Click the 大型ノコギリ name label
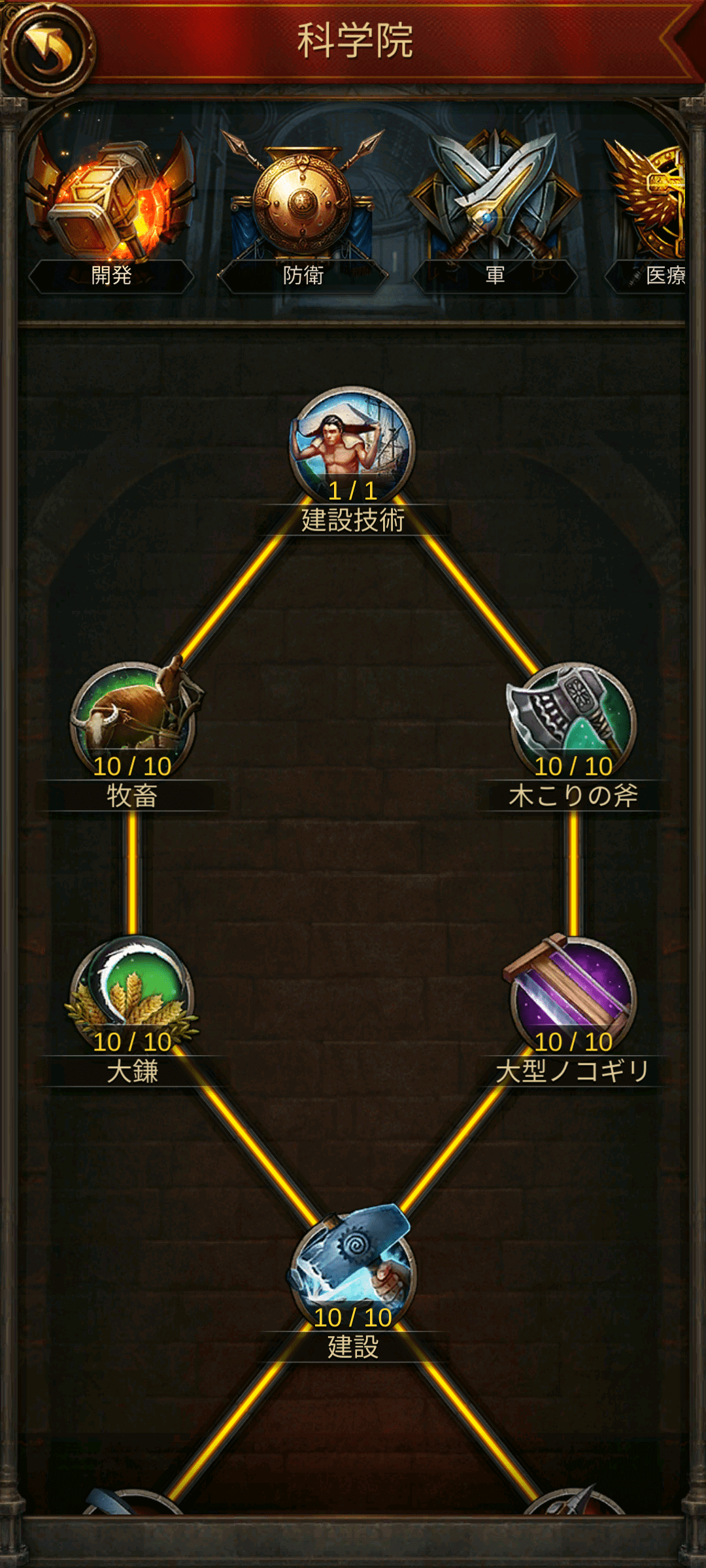Screen dimensions: 706x1568 (573, 1072)
